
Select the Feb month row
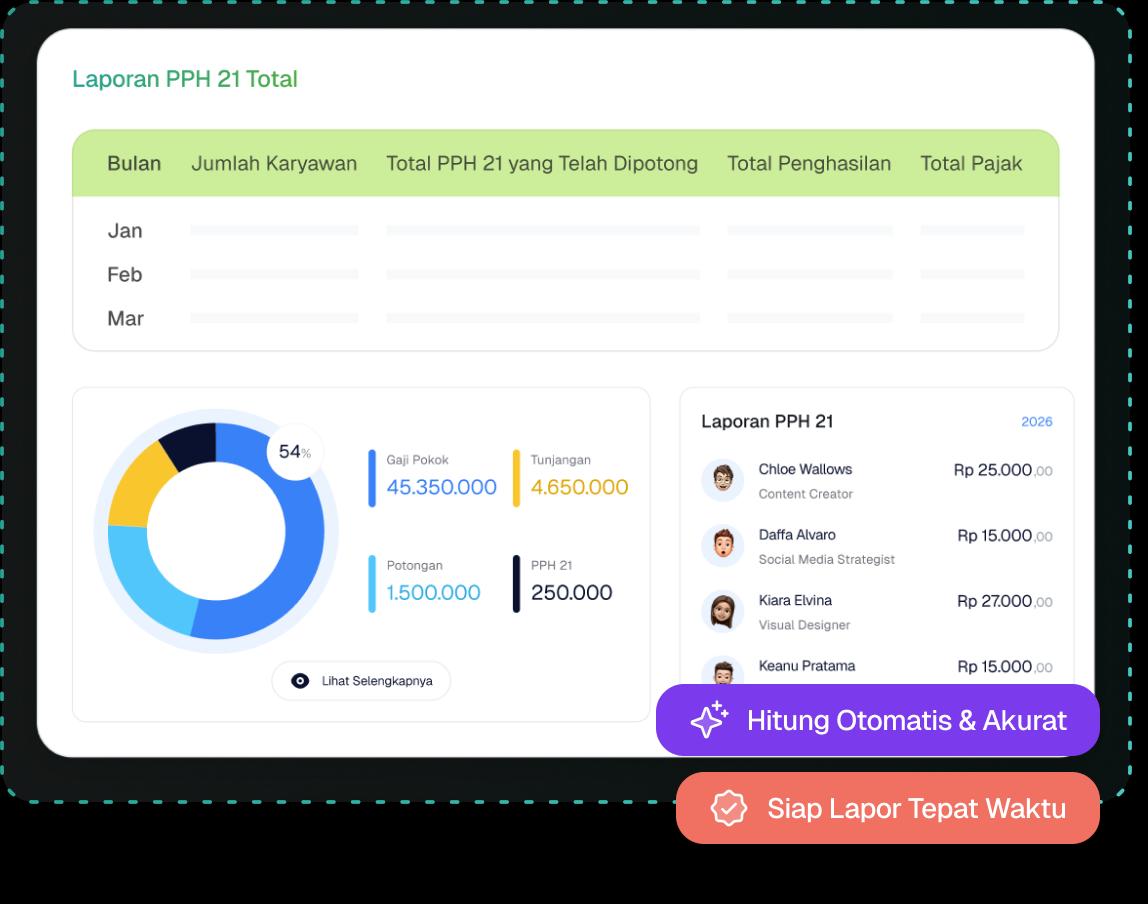pos(125,275)
